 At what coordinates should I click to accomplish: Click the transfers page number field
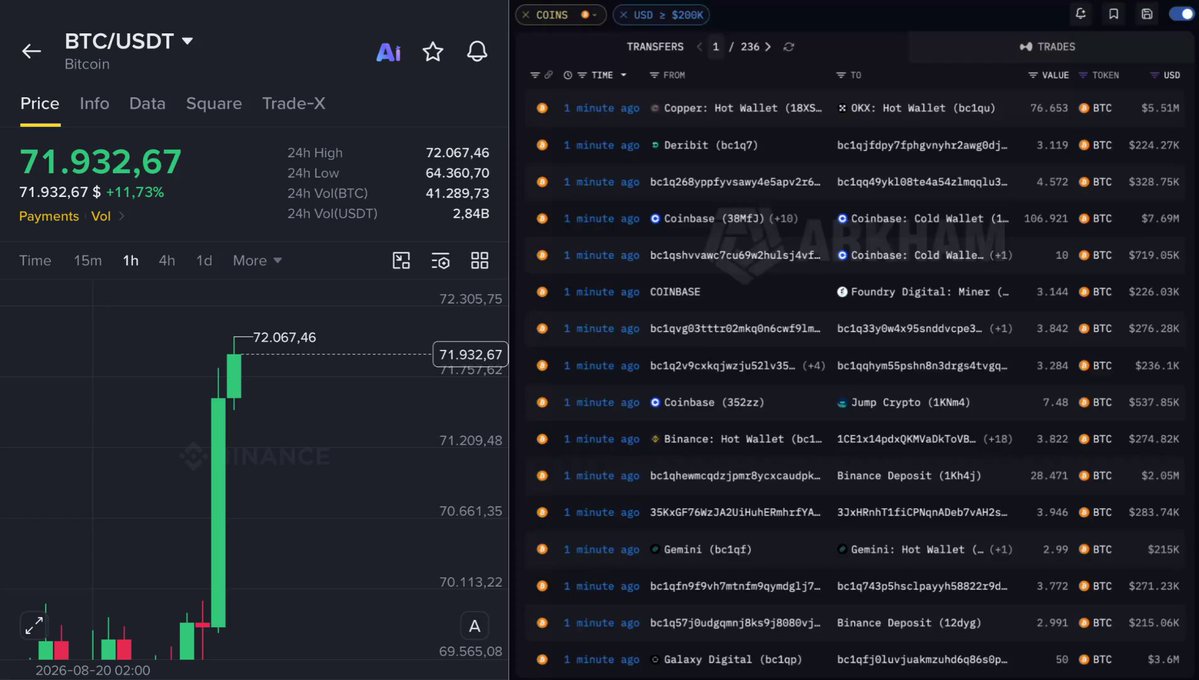pos(716,47)
